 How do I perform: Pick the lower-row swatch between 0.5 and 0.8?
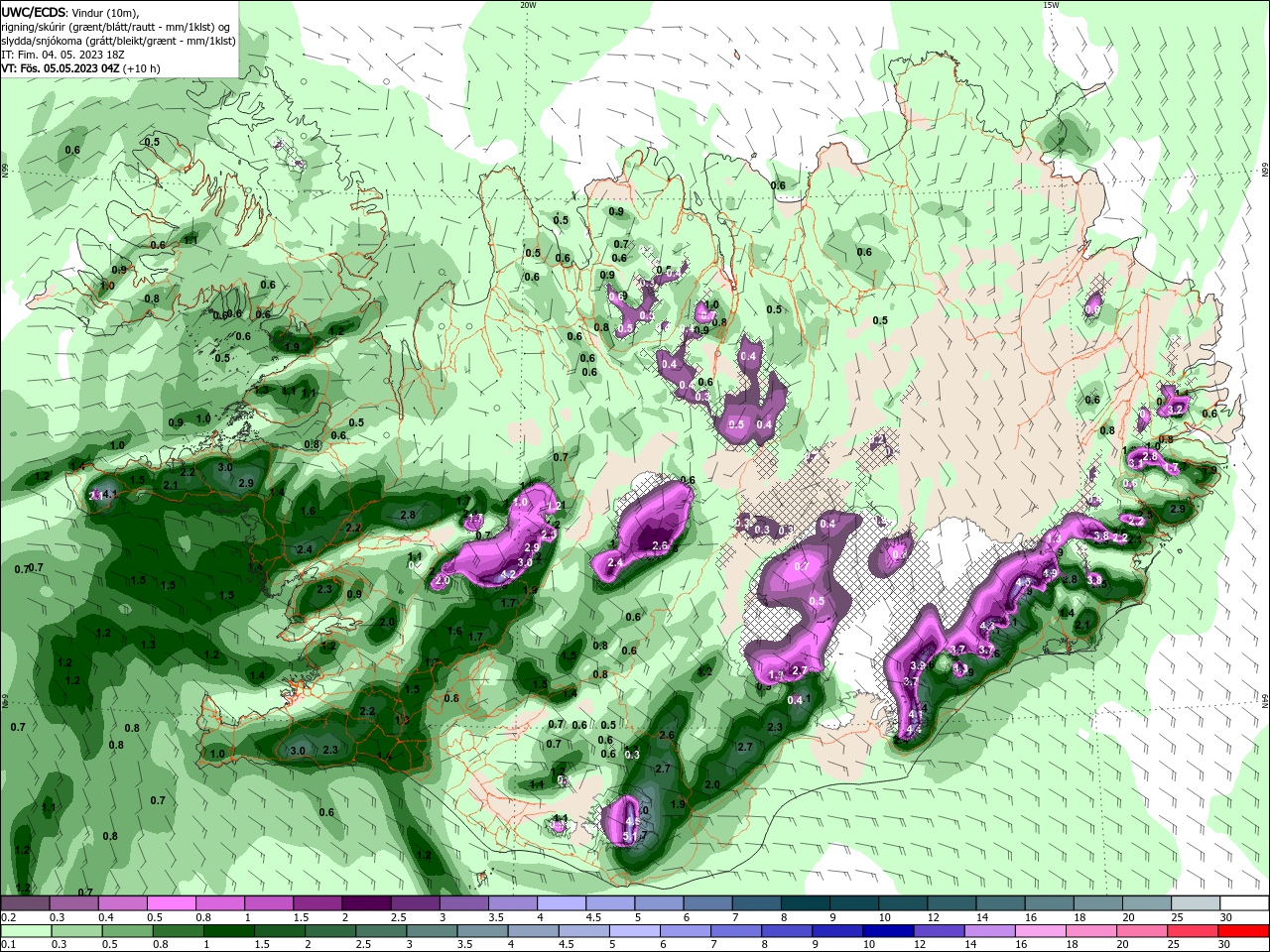(x=127, y=930)
